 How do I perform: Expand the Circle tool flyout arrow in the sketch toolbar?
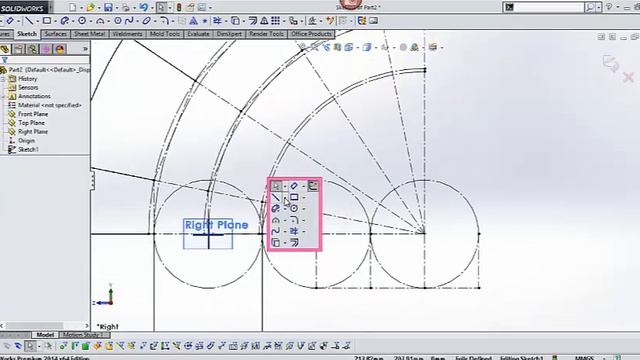pos(90,20)
